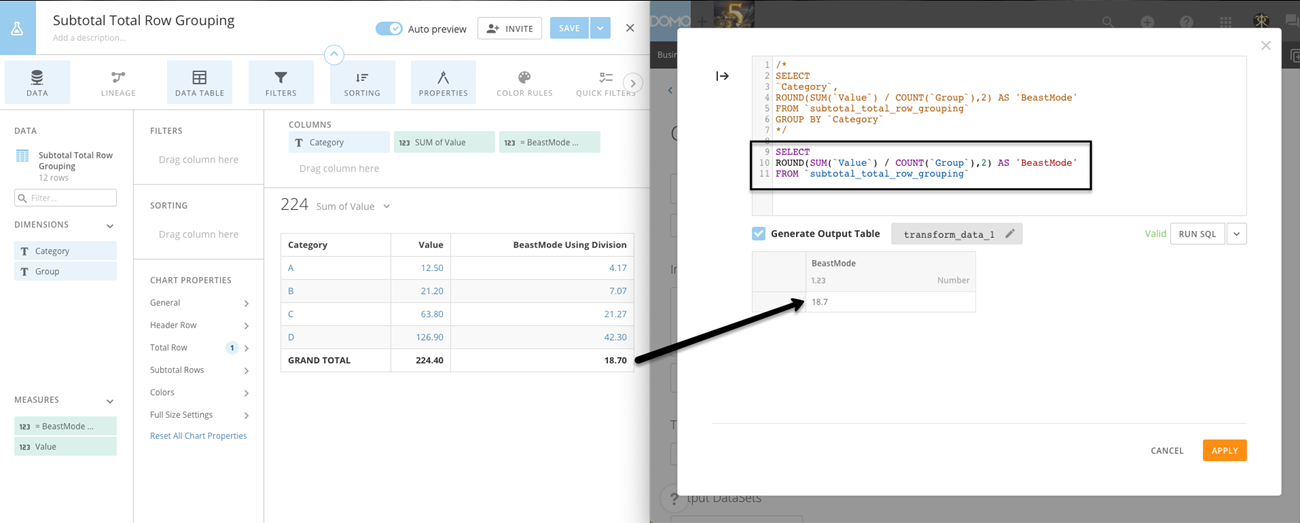This screenshot has width=1300, height=523.
Task: Select the Group dimension
Action: pos(65,271)
